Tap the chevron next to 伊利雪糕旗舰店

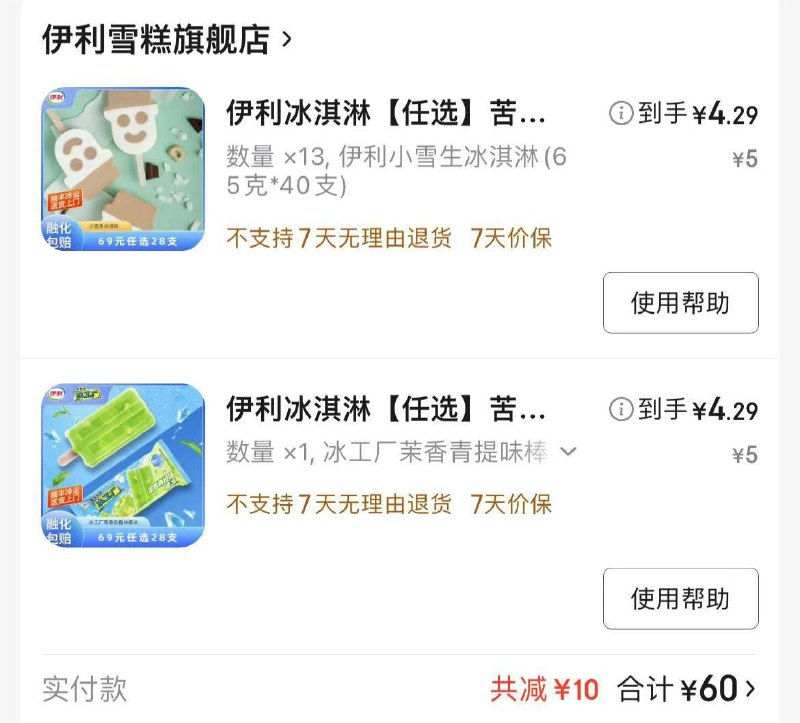click(x=287, y=39)
